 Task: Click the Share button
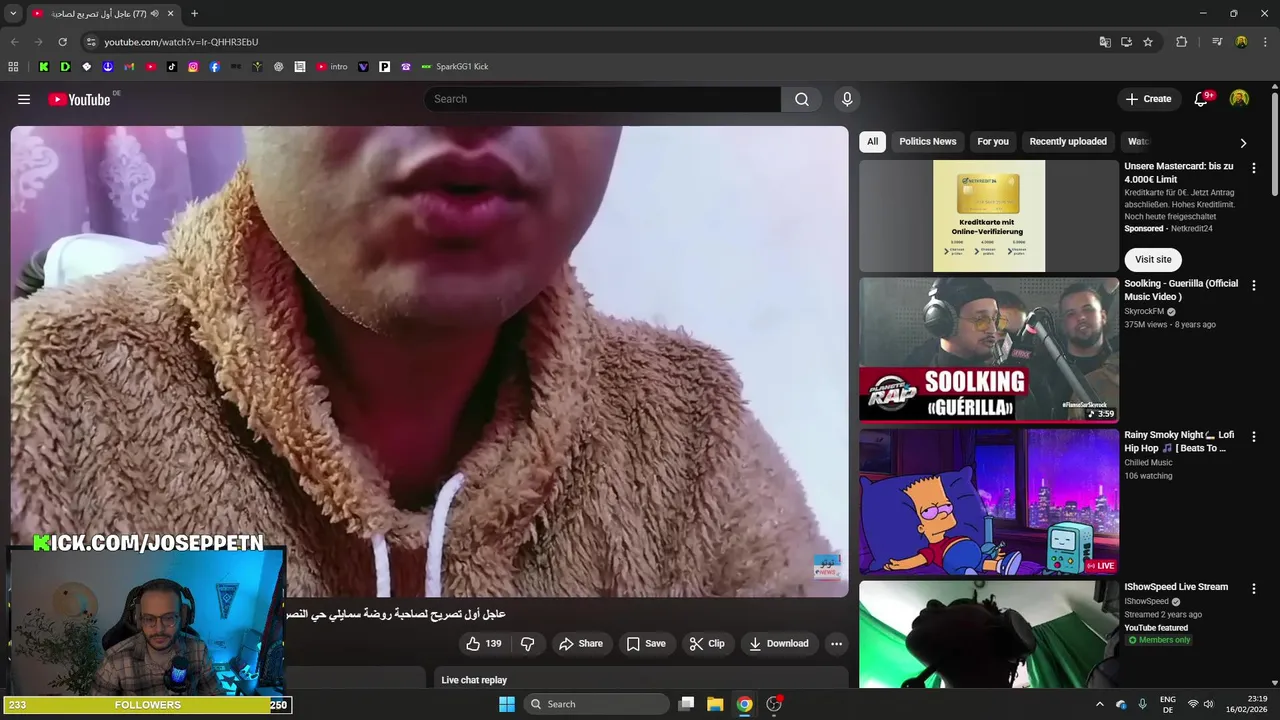point(580,644)
